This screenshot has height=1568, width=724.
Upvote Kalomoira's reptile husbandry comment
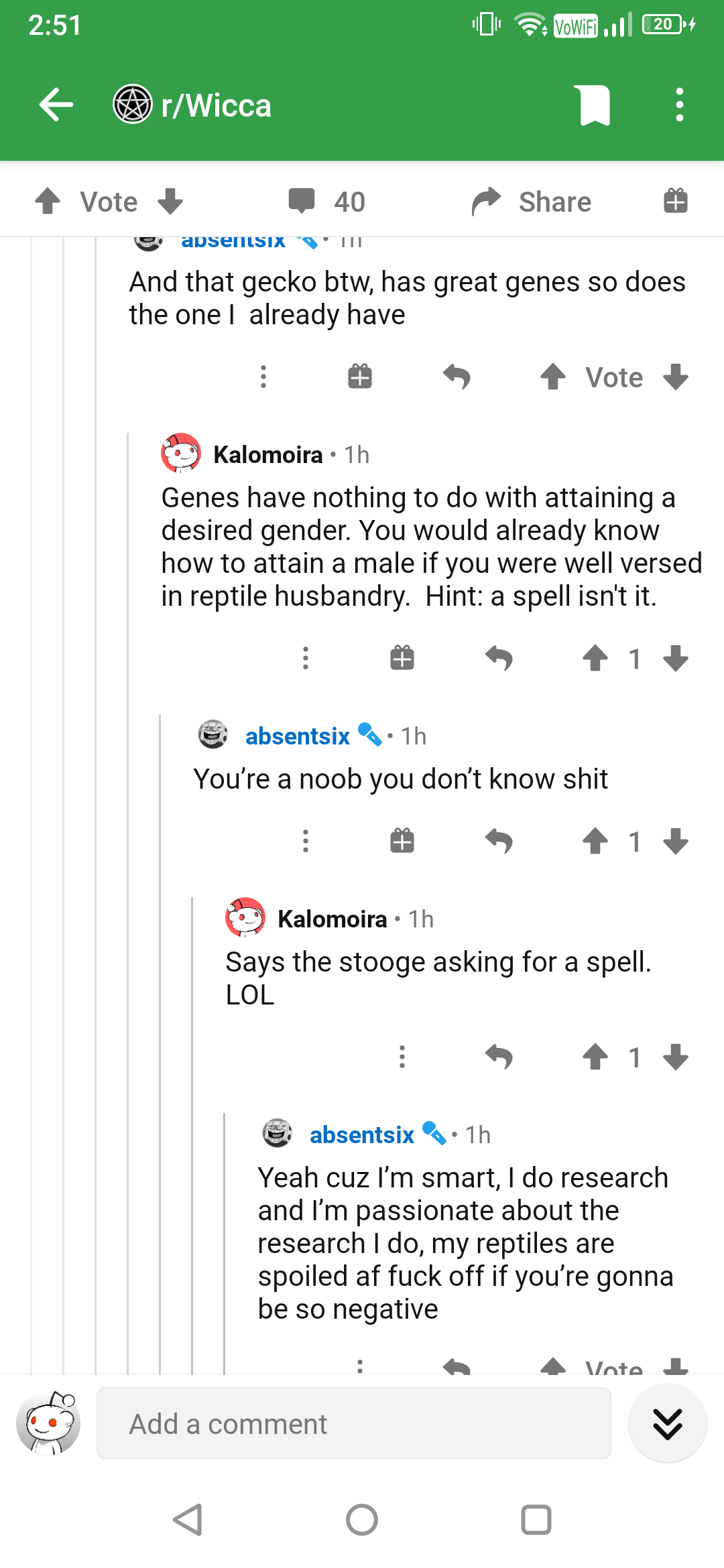coord(595,658)
